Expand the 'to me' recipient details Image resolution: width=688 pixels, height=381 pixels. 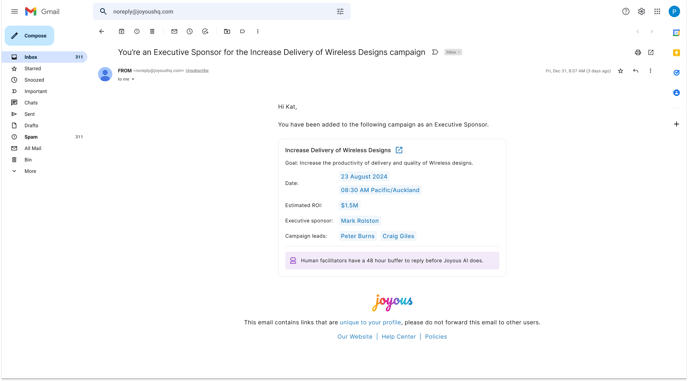(x=133, y=79)
